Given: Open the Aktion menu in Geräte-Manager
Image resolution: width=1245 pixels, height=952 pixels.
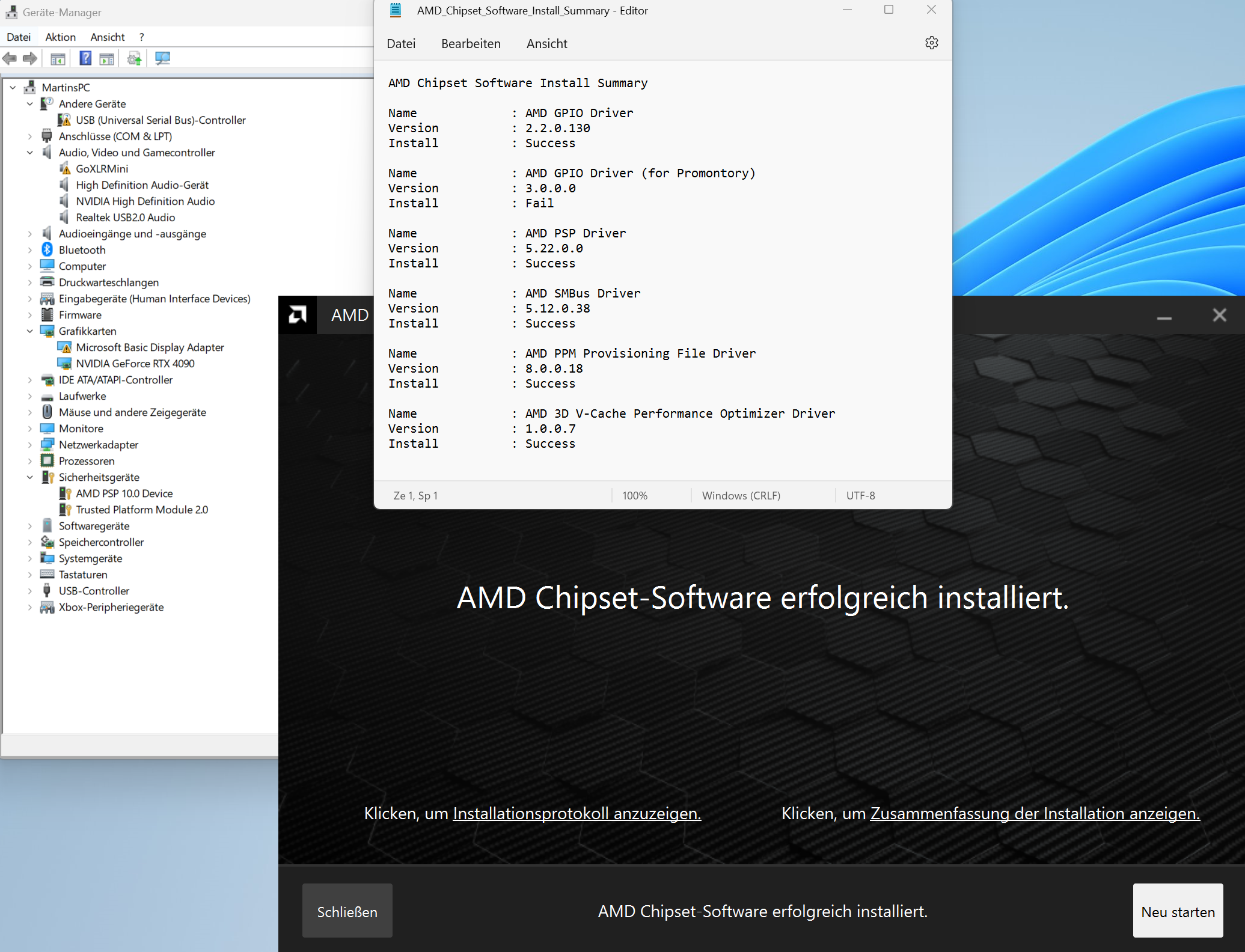Looking at the screenshot, I should point(60,37).
